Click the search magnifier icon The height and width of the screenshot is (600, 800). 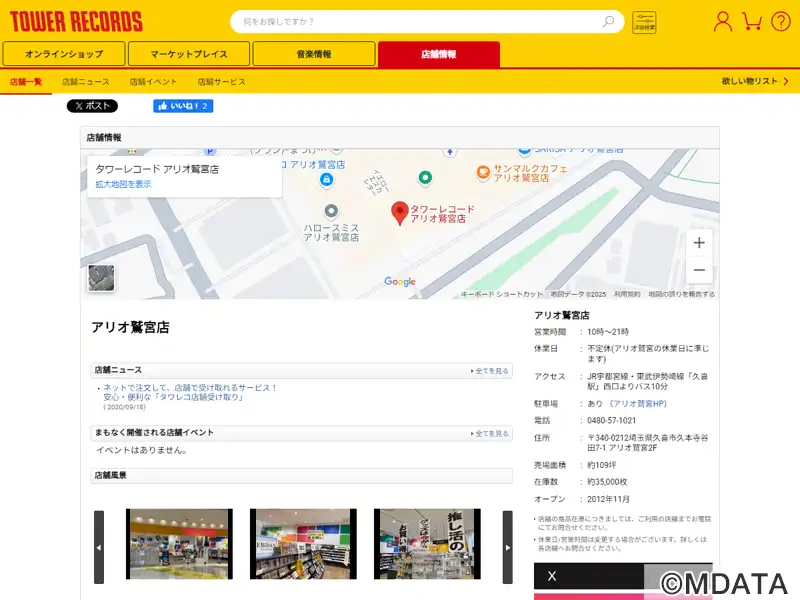pyautogui.click(x=608, y=21)
